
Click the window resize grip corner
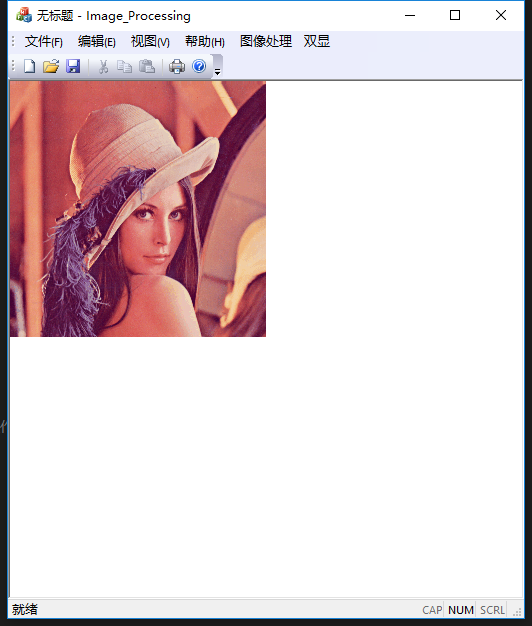click(x=517, y=612)
